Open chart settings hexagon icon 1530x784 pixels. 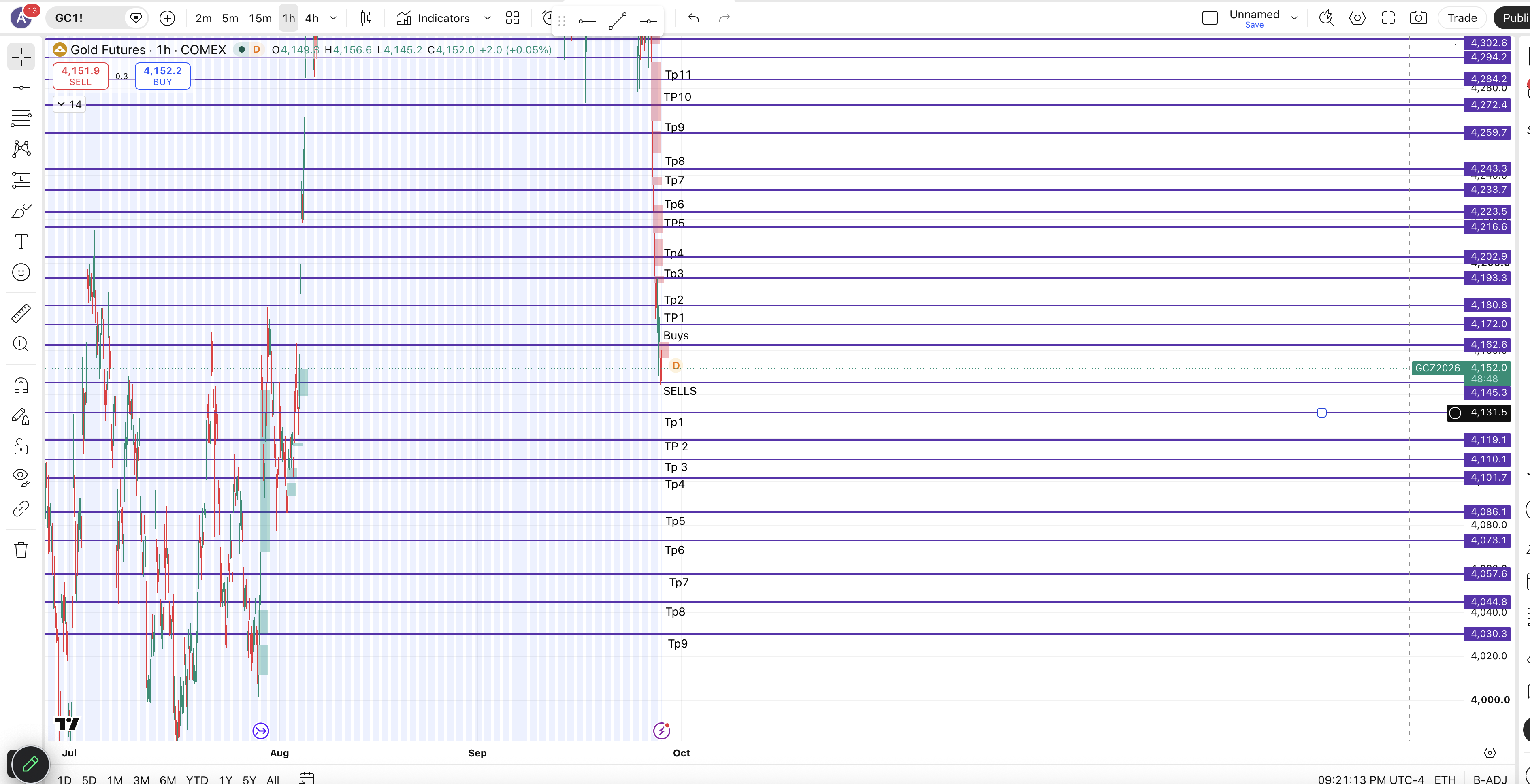(x=1357, y=18)
